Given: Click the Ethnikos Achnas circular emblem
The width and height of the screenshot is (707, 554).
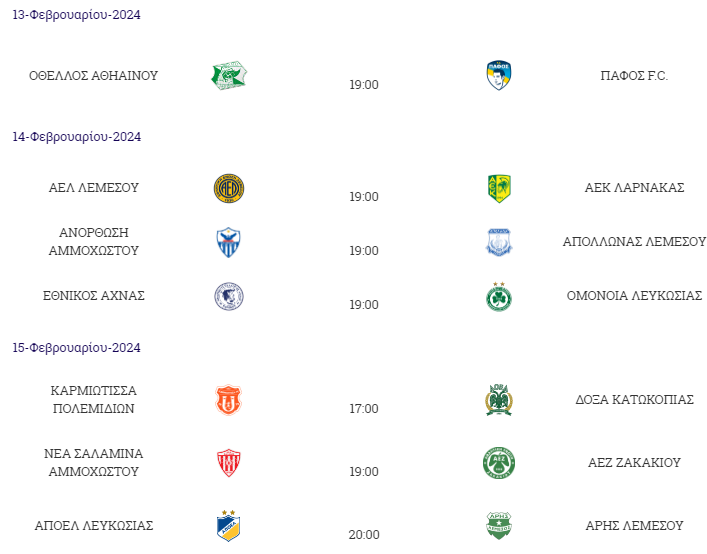Looking at the screenshot, I should 229,297.
